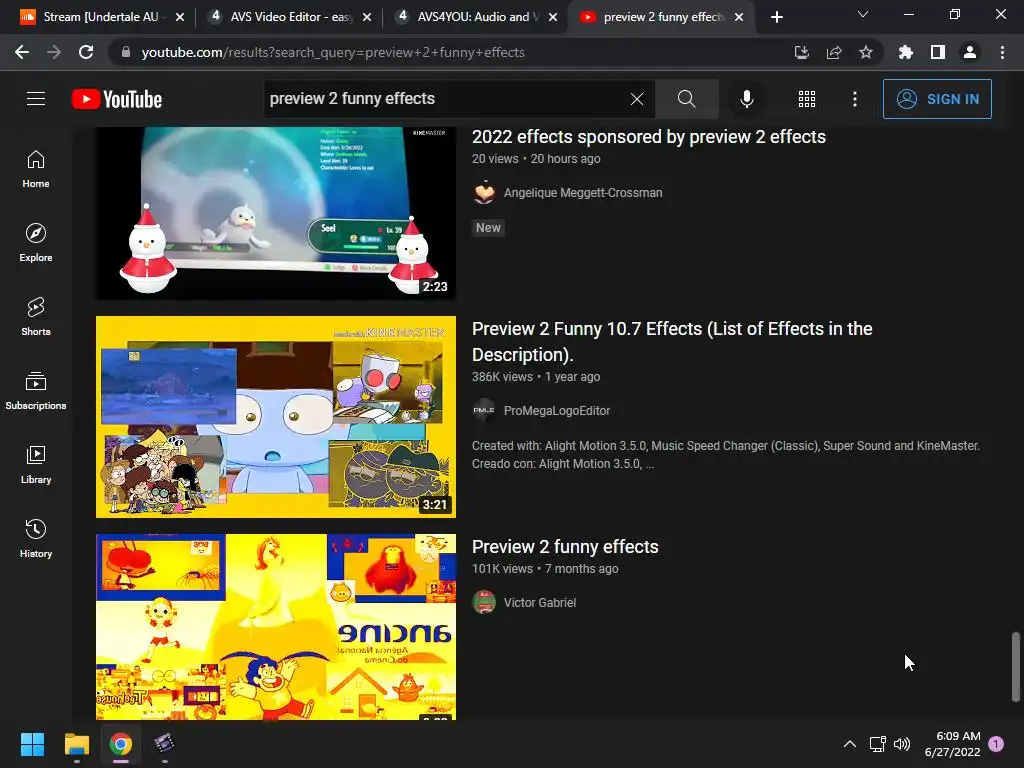Share this page from the address bar
This screenshot has height=768, width=1024.
point(833,52)
